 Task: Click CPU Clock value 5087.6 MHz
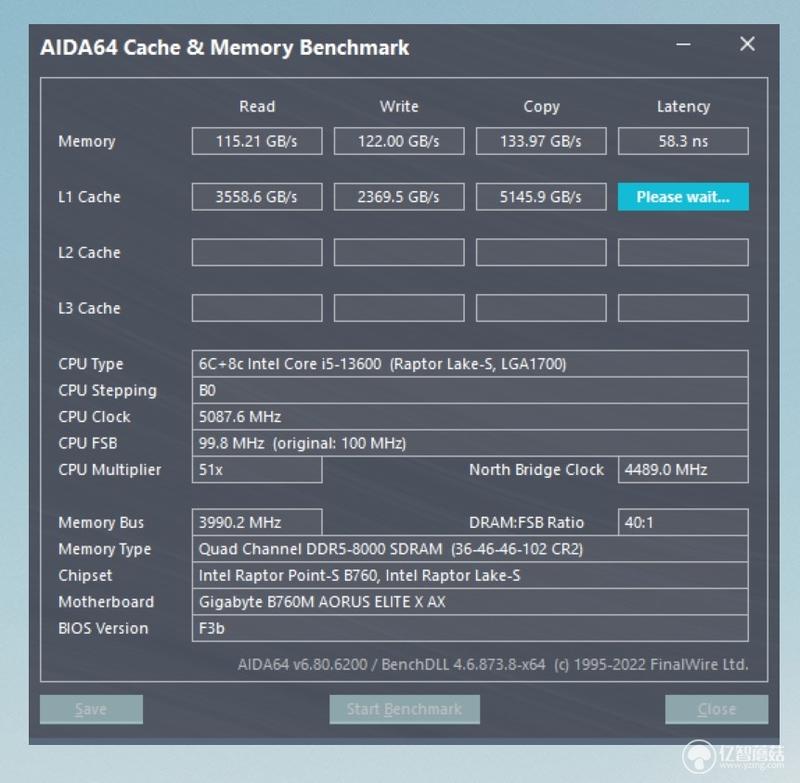(470, 417)
